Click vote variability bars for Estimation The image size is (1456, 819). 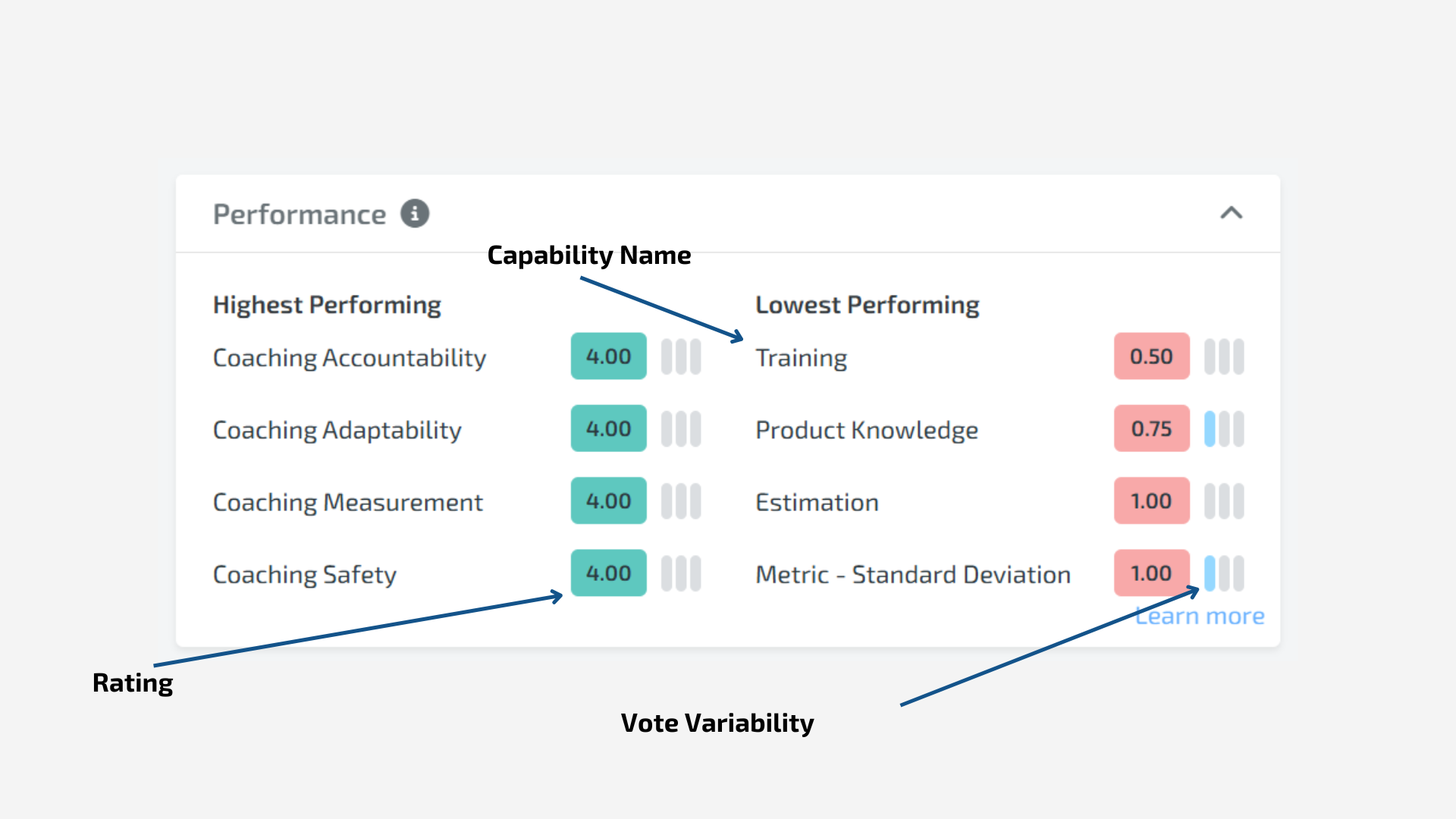click(1224, 501)
